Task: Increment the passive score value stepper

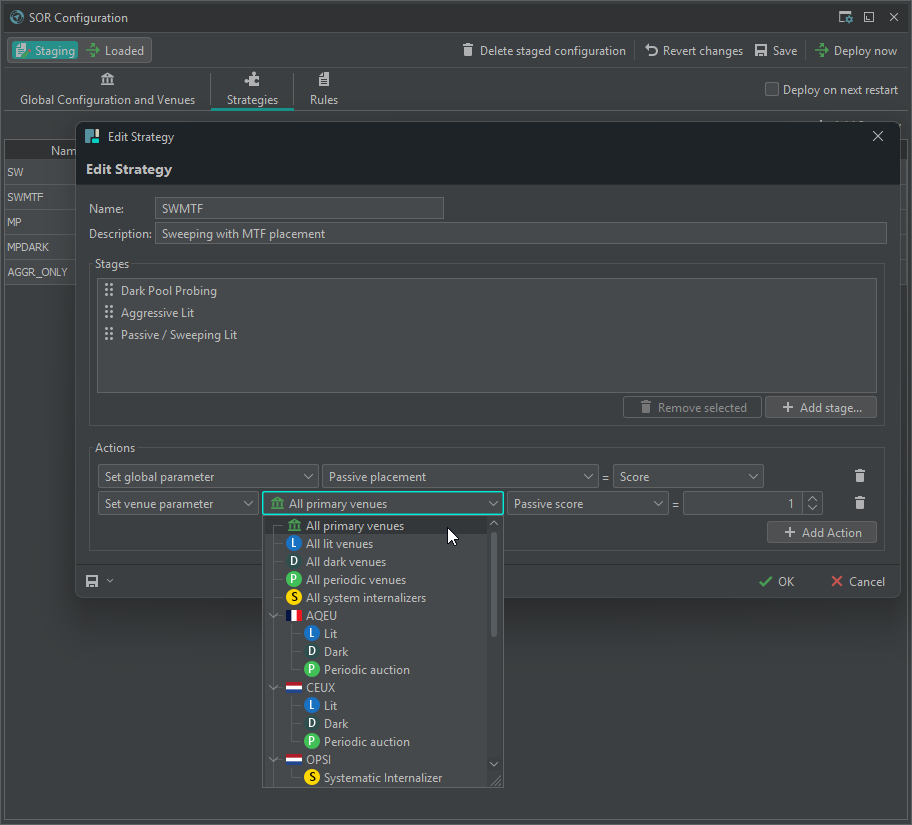Action: 813,498
